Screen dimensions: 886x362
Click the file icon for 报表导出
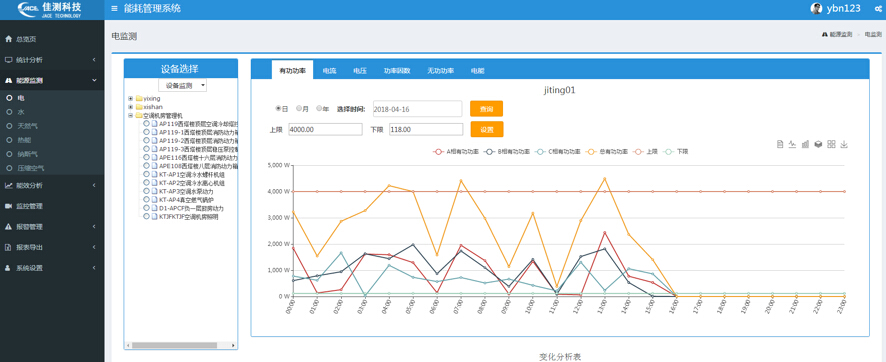coord(8,247)
